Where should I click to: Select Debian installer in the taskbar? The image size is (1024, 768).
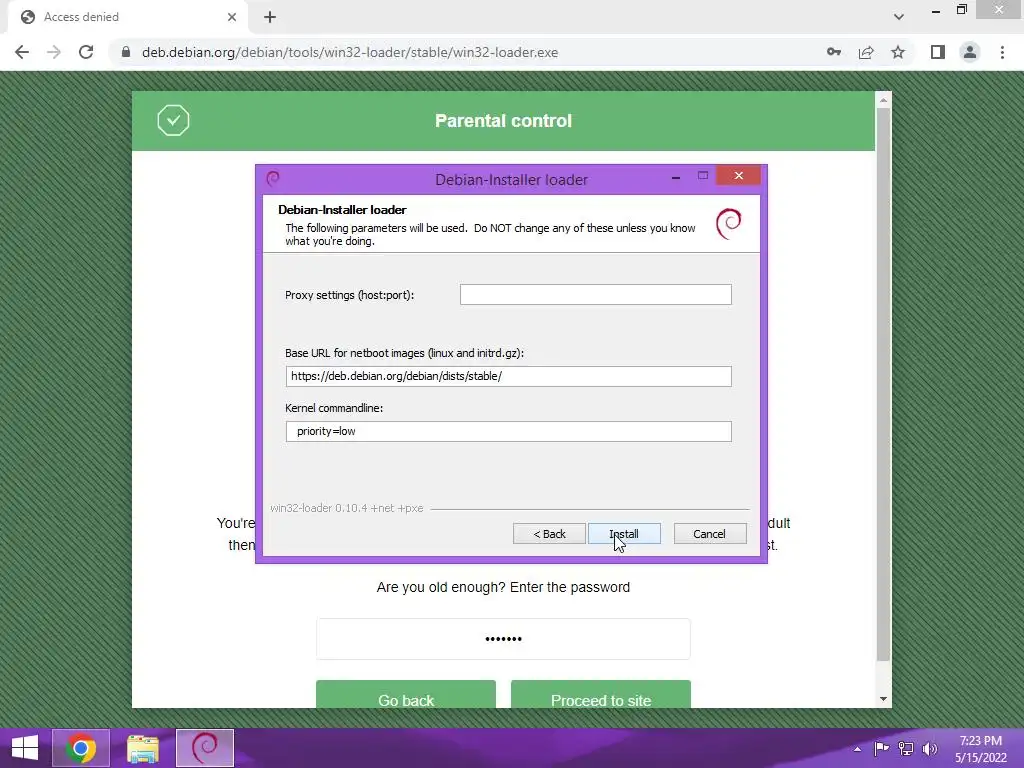pos(205,748)
